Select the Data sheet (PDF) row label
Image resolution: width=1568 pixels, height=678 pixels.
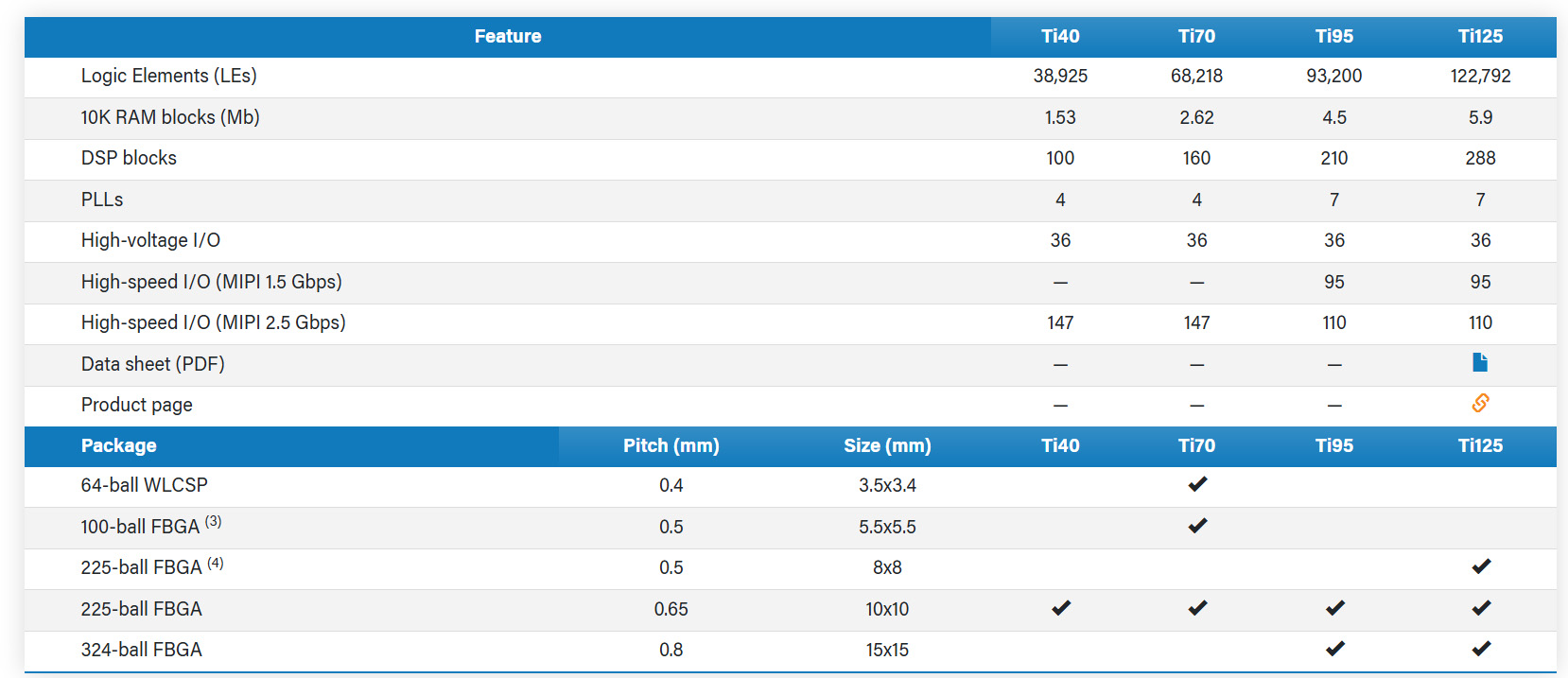pos(153,364)
